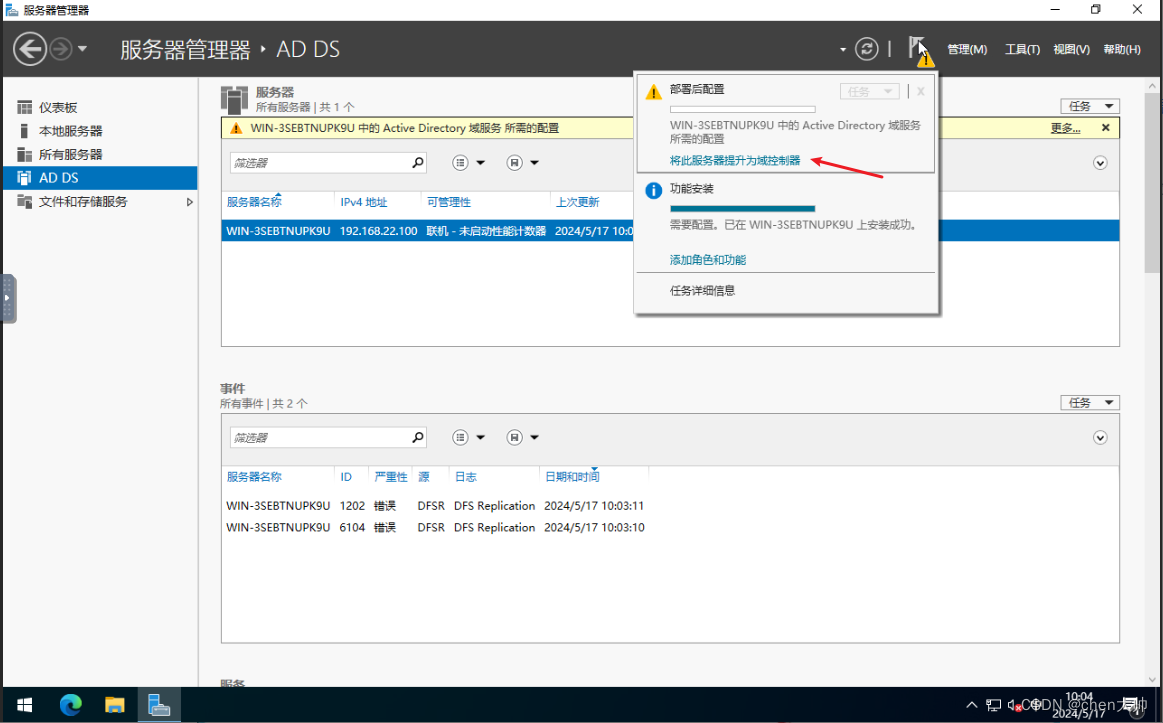Click the 文件和存储服务 icon
The height and width of the screenshot is (723, 1163).
pyautogui.click(x=24, y=202)
